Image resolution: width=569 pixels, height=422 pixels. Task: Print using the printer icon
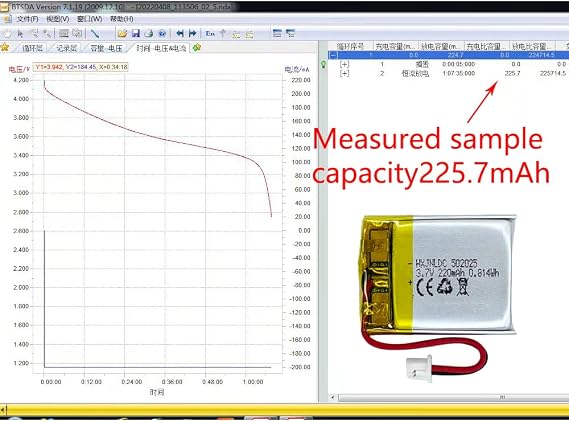point(149,33)
